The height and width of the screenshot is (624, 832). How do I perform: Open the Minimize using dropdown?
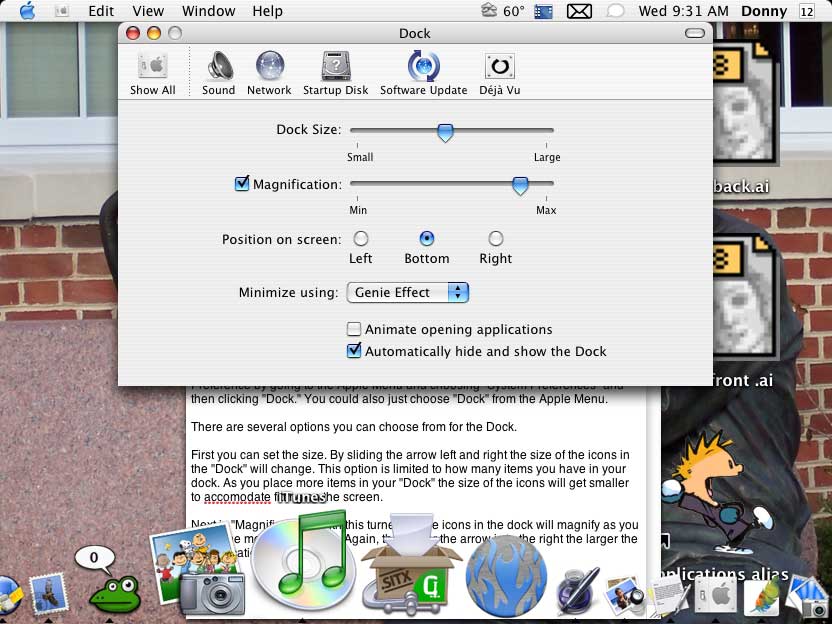click(408, 292)
